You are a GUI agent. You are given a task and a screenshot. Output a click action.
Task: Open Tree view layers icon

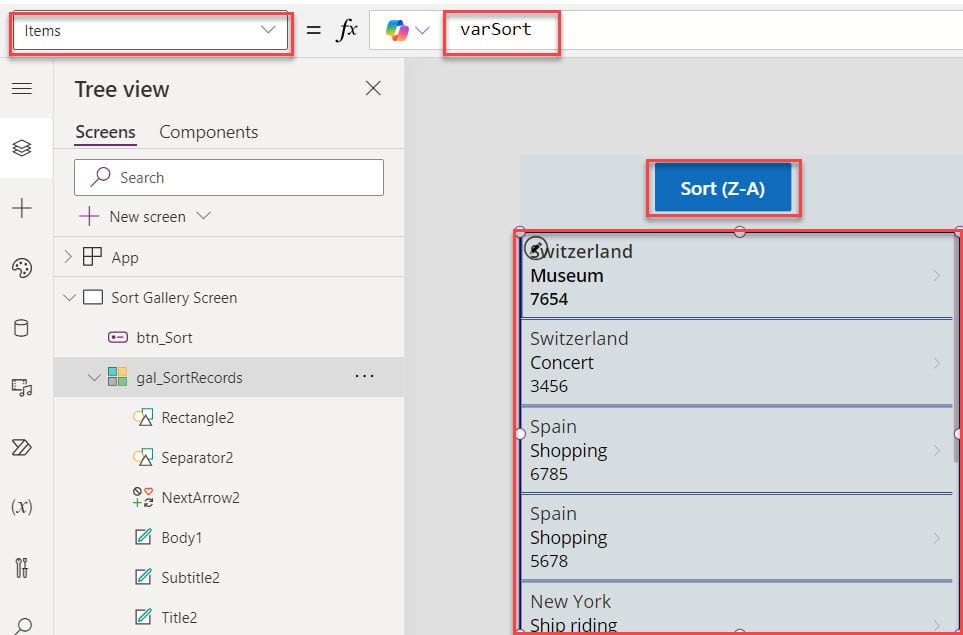coord(22,148)
